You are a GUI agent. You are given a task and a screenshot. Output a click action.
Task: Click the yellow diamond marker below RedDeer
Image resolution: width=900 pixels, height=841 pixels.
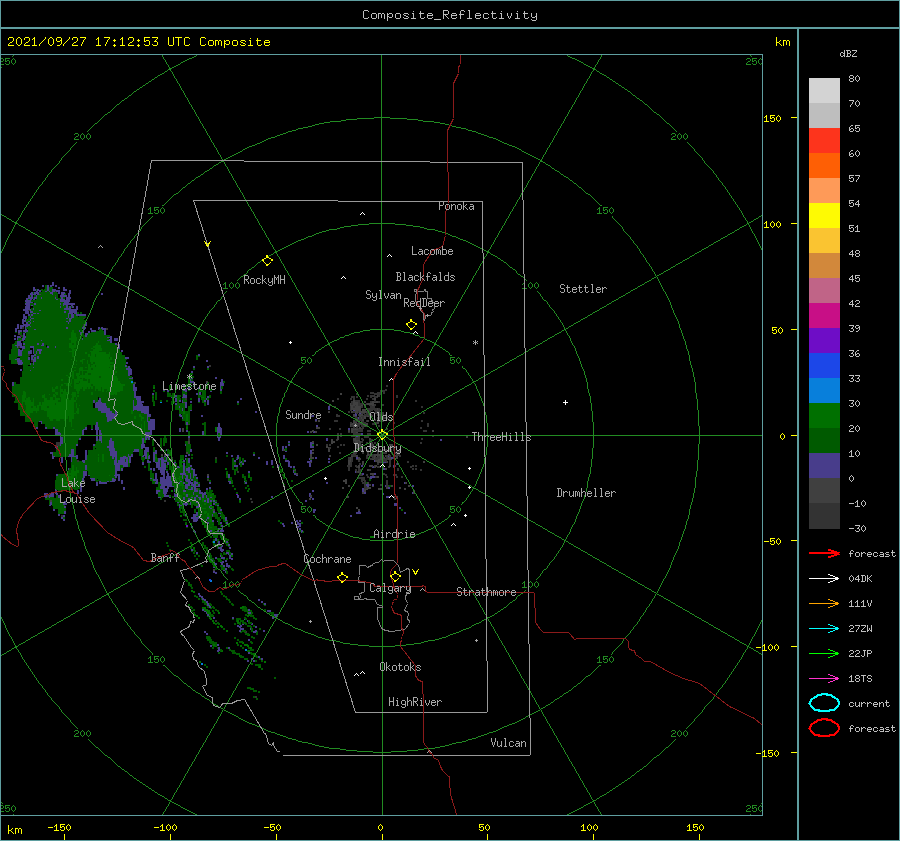pyautogui.click(x=411, y=325)
